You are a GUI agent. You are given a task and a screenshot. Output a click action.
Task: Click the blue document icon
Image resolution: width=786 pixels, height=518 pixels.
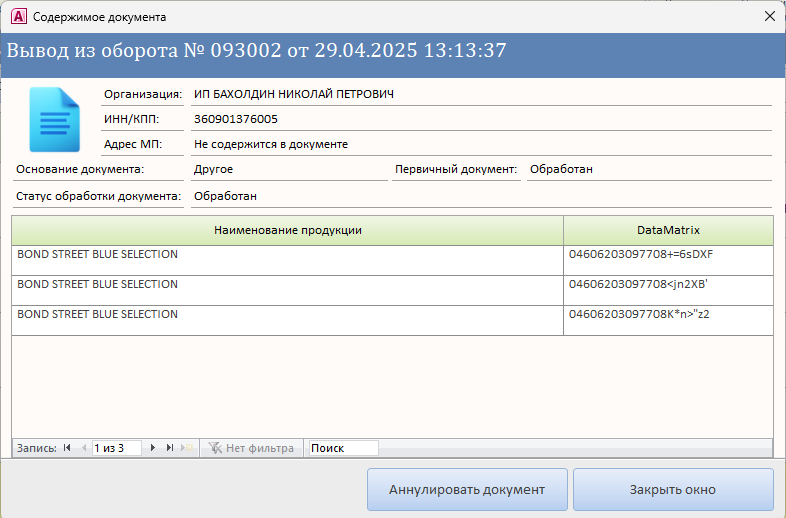pos(54,119)
